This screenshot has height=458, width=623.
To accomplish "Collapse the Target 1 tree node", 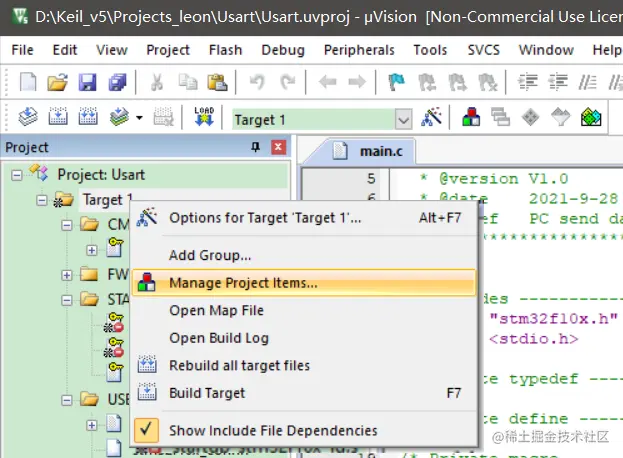I will point(42,200).
